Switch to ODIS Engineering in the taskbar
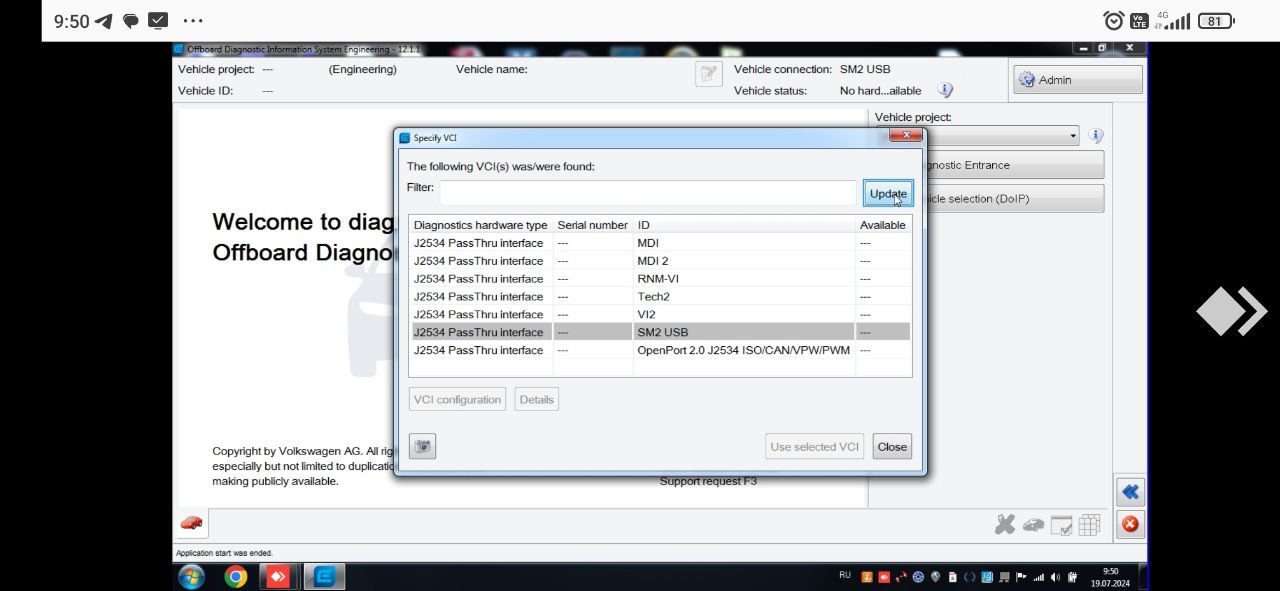The width and height of the screenshot is (1280, 591). coord(324,577)
